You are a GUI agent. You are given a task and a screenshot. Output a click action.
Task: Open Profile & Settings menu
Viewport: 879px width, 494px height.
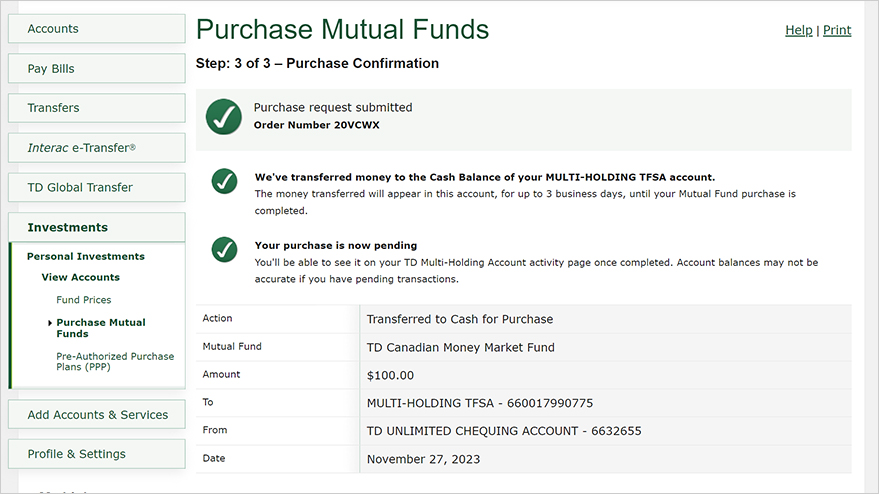(x=96, y=454)
